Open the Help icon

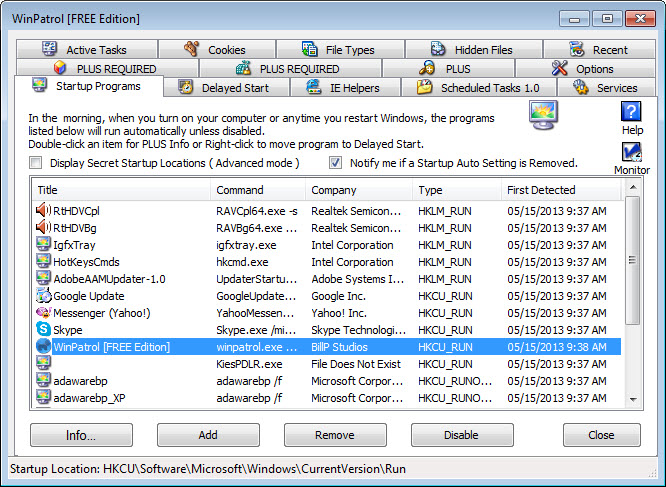tap(631, 112)
